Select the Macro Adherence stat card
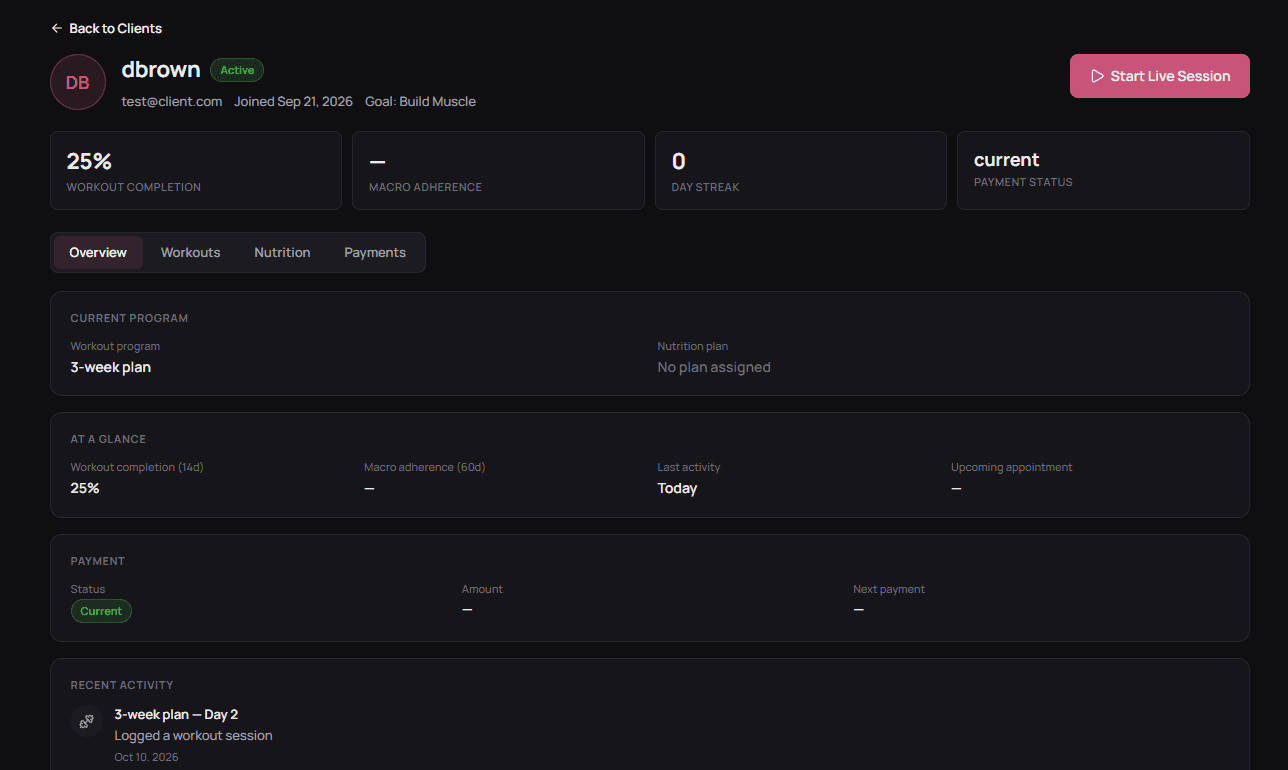 (x=498, y=171)
